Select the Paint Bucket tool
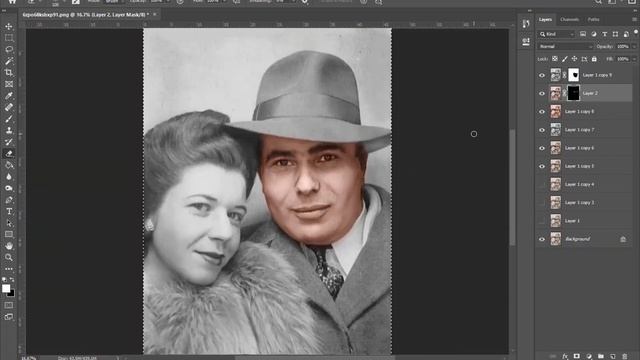 click(9, 165)
